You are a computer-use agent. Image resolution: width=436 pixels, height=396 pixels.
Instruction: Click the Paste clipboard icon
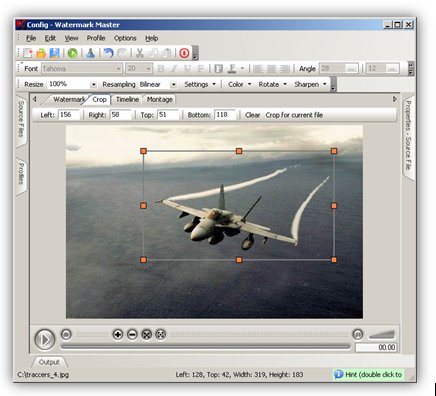[166, 53]
